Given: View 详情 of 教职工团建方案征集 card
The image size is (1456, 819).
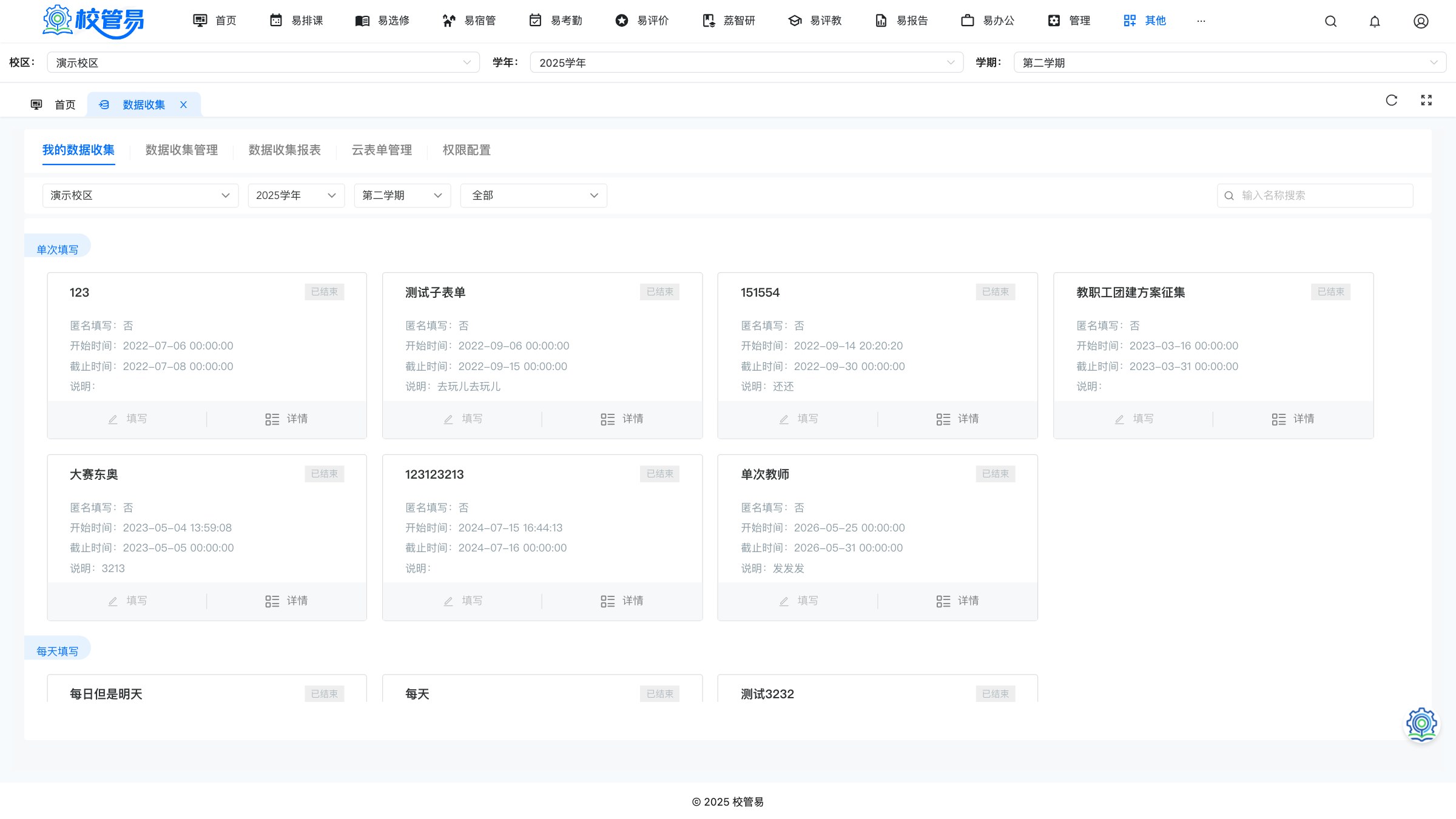Looking at the screenshot, I should 1293,419.
